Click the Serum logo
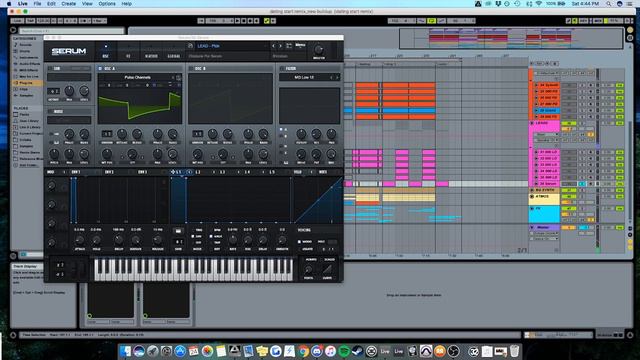This screenshot has width=640, height=360. 69,51
